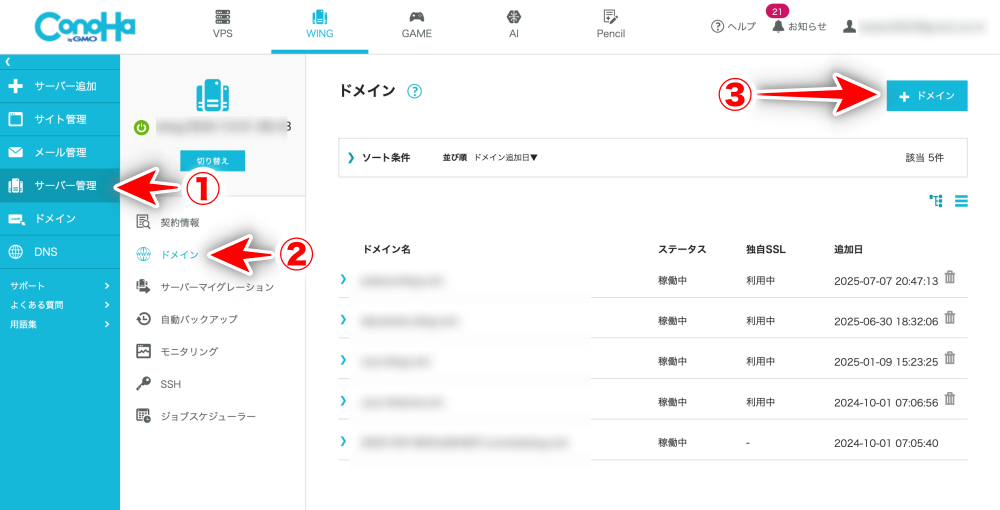This screenshot has width=1000, height=510.
Task: Click the ConoHa by GMO logo
Action: [x=84, y=27]
